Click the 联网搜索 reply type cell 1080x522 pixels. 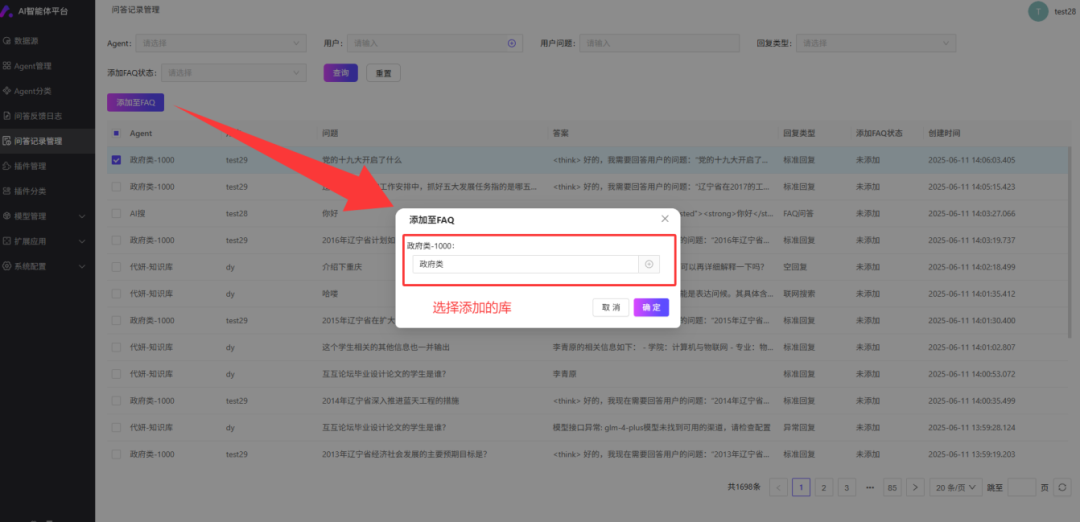click(798, 294)
